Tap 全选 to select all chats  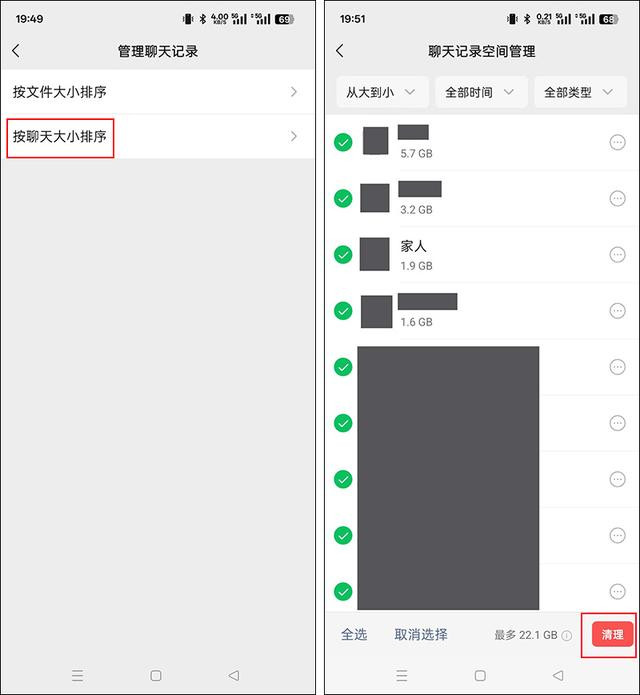pos(354,635)
